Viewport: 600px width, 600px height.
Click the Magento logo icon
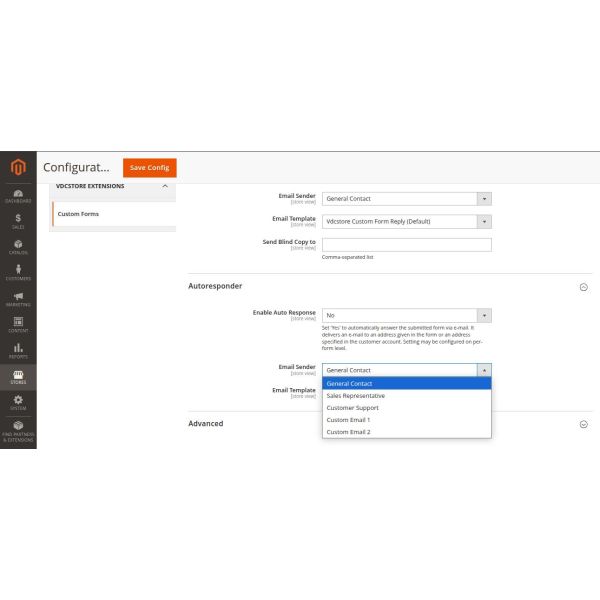coord(18,167)
